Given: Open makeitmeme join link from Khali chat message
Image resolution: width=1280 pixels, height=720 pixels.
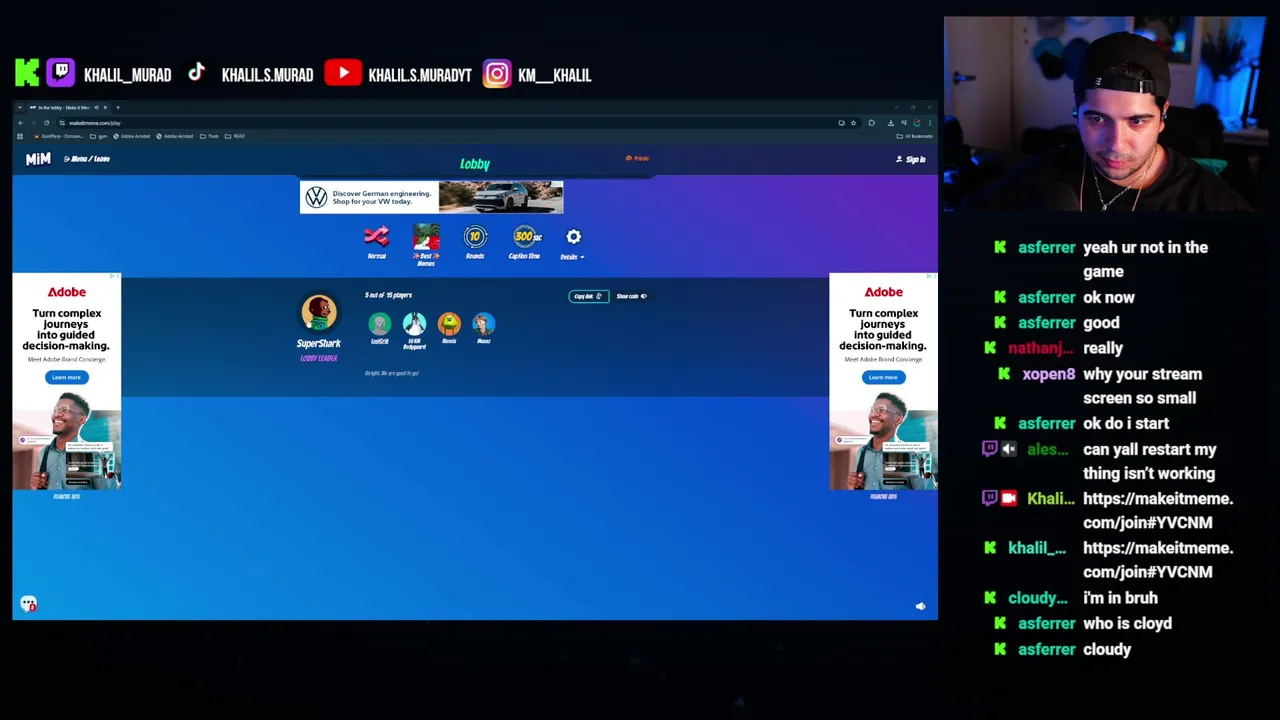Looking at the screenshot, I should click(1157, 511).
